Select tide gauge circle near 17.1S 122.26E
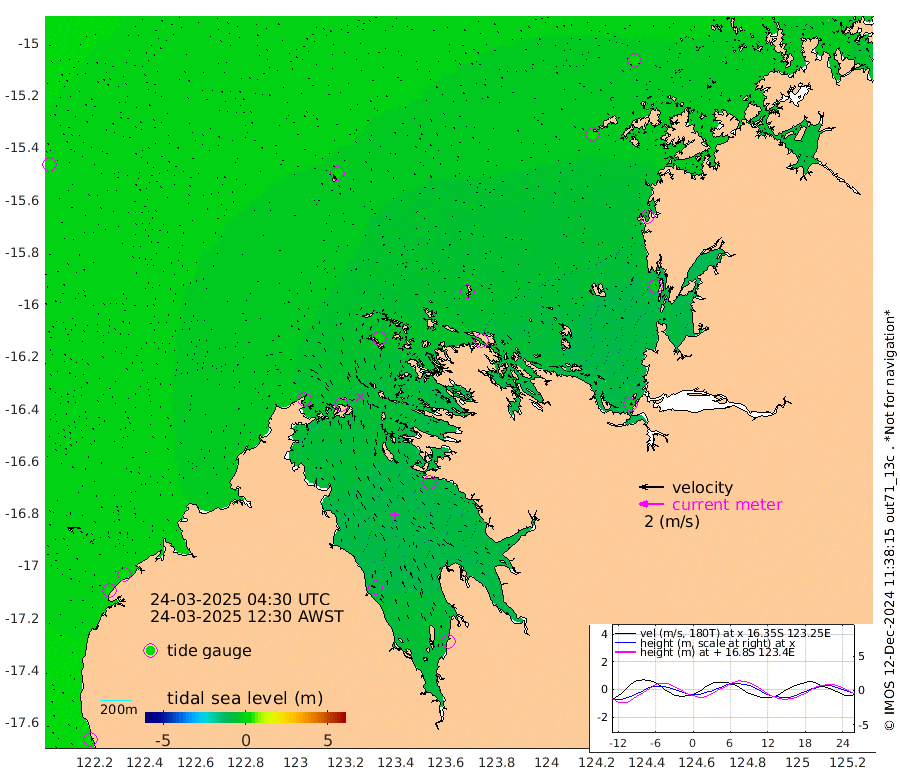This screenshot has height=780, width=900. [109, 590]
